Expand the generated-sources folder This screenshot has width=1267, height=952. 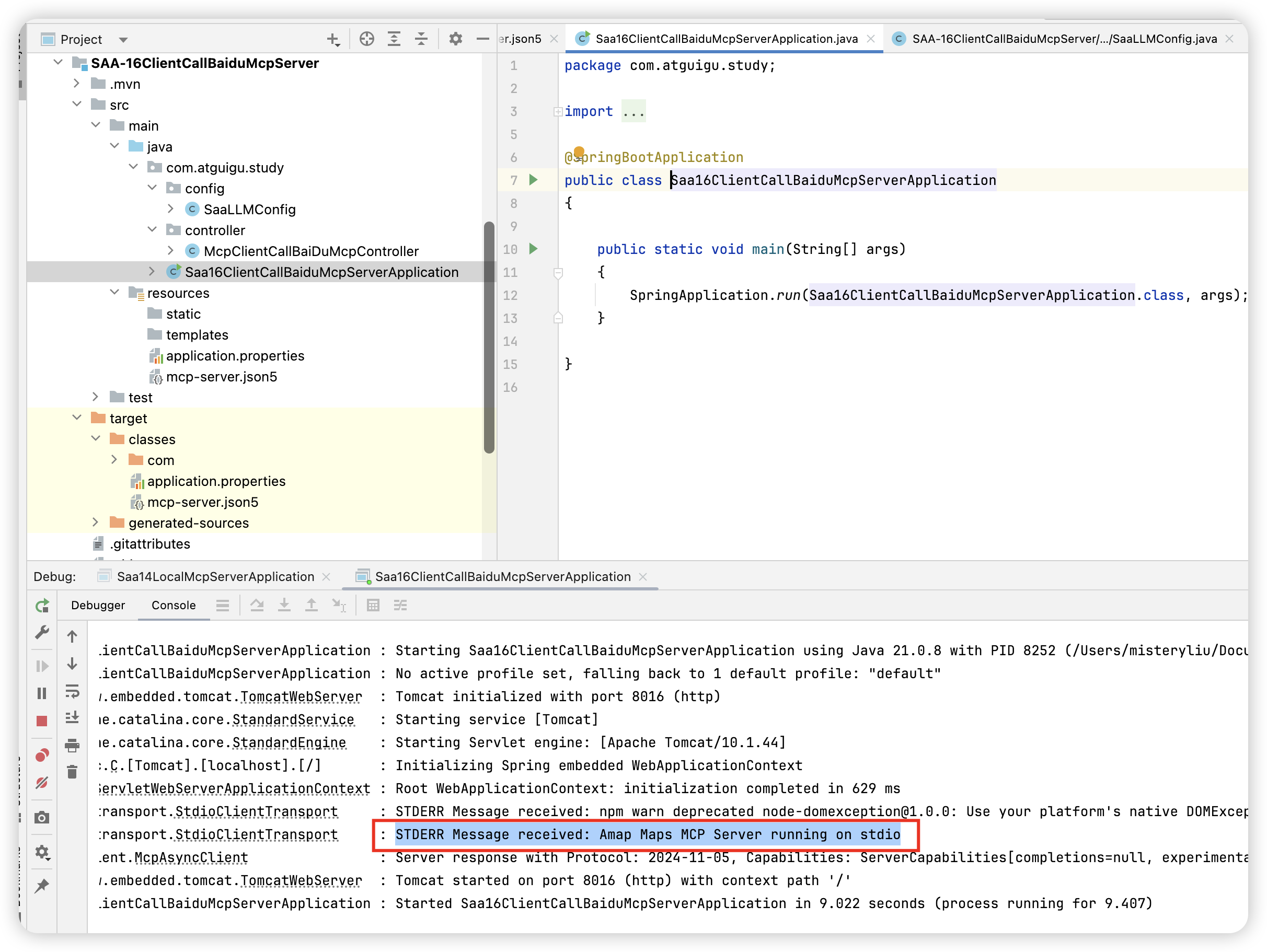click(96, 523)
